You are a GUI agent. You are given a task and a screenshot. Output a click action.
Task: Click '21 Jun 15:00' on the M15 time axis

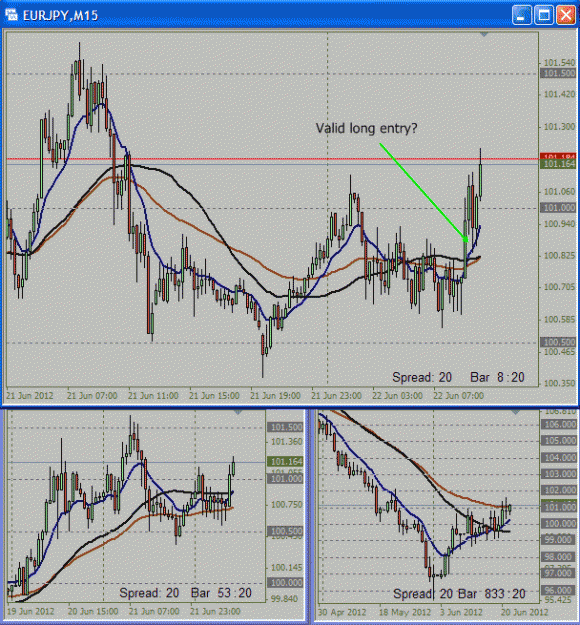(214, 396)
